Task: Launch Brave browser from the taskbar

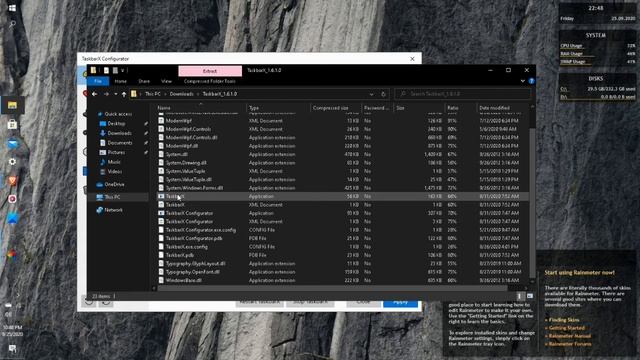Action: tap(12, 180)
